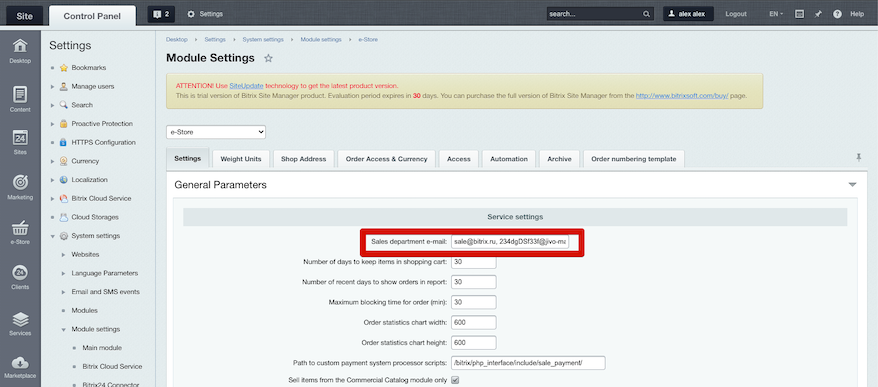
Task: Click the Sales department e-mail field
Action: click(x=510, y=241)
